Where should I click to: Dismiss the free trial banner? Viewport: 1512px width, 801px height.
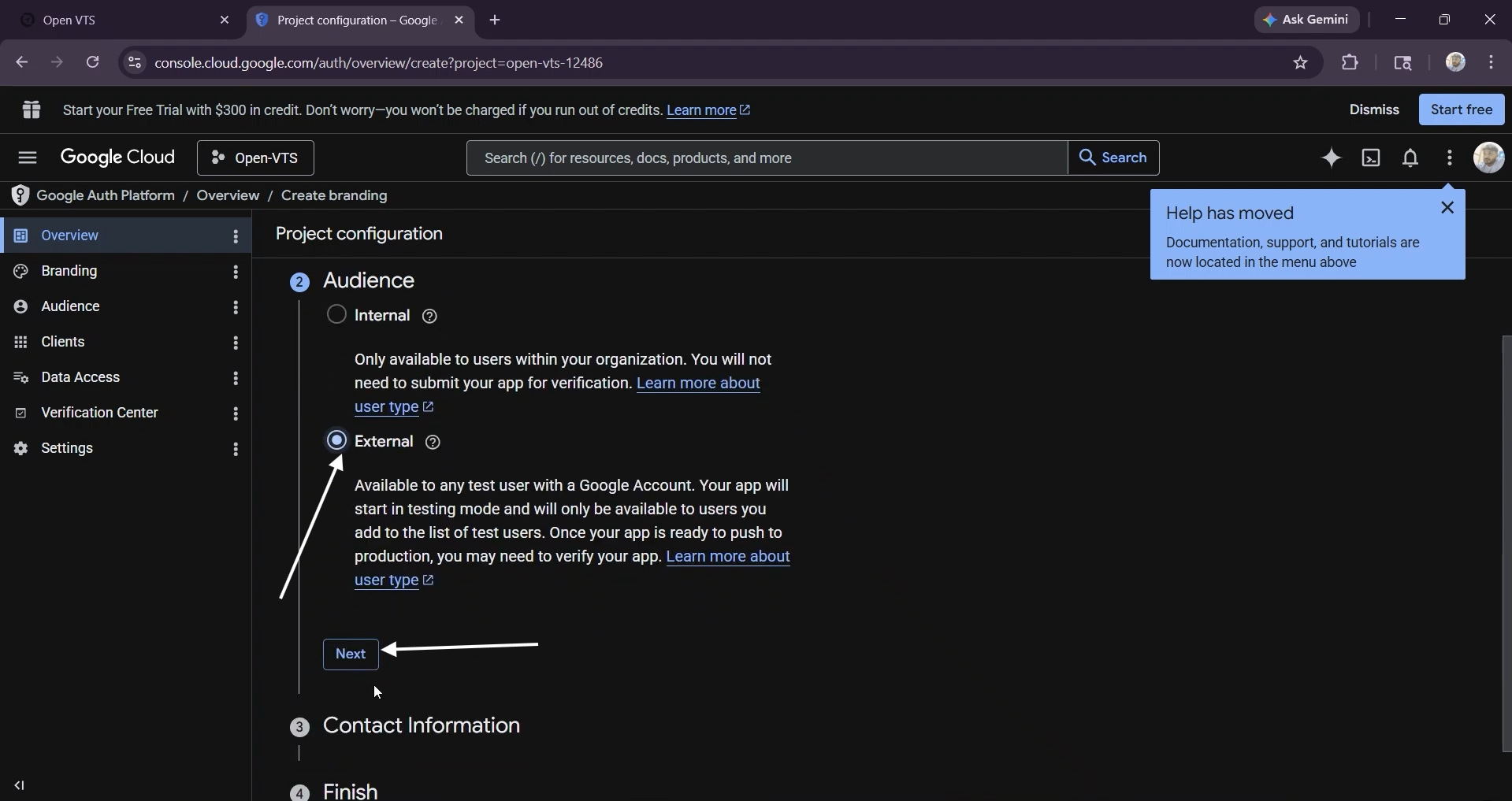(1374, 109)
